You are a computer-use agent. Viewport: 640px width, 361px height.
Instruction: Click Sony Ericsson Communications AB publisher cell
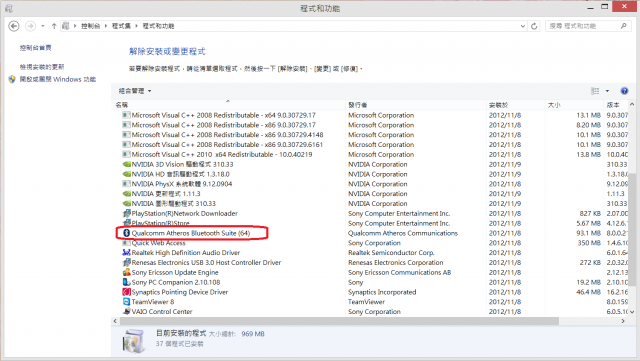click(x=400, y=272)
